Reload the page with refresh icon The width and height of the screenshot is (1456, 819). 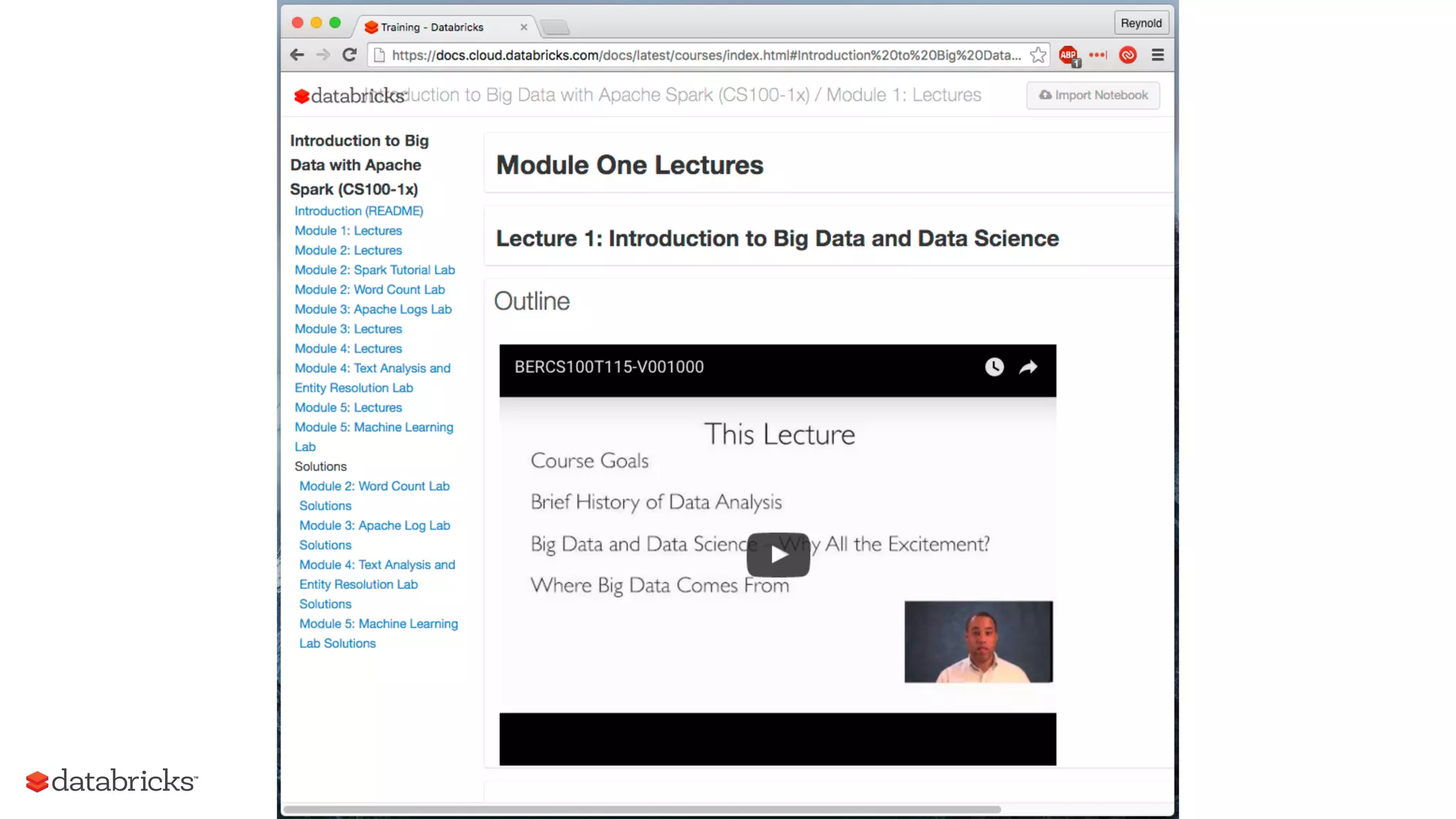click(349, 55)
